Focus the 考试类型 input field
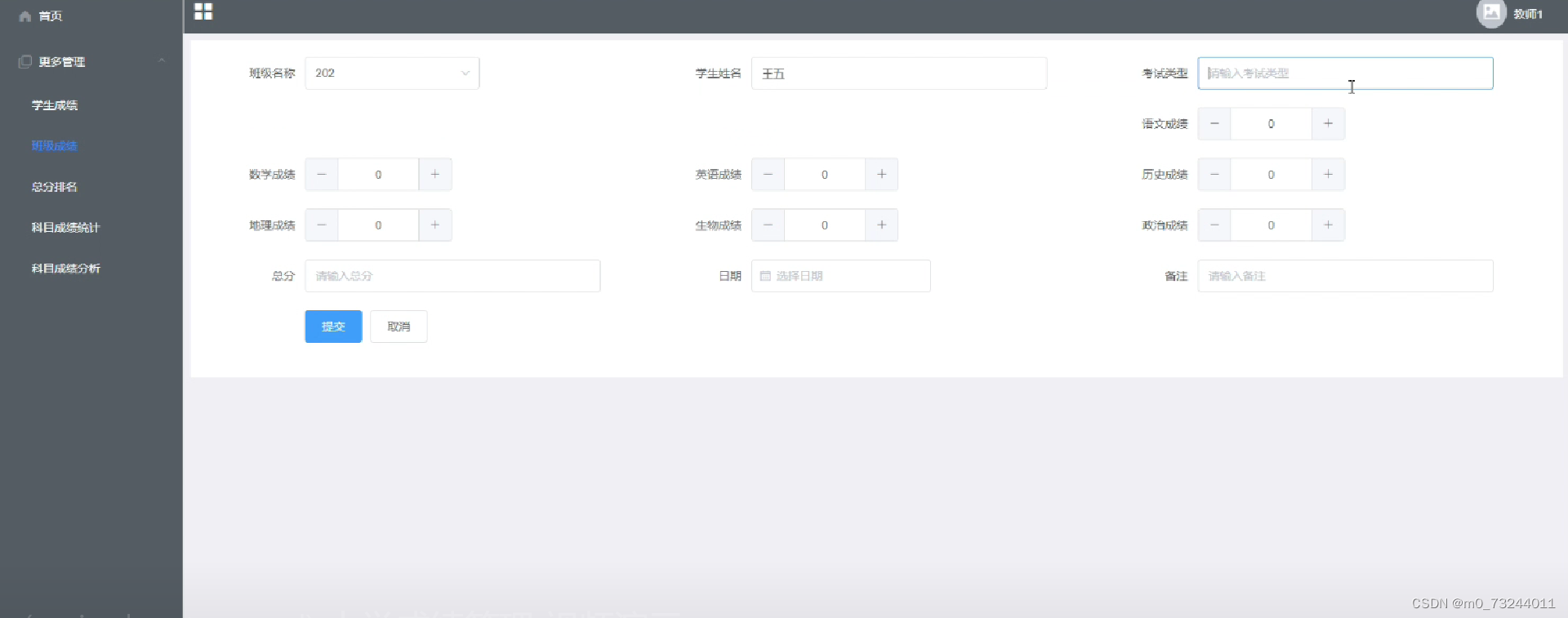 1345,73
